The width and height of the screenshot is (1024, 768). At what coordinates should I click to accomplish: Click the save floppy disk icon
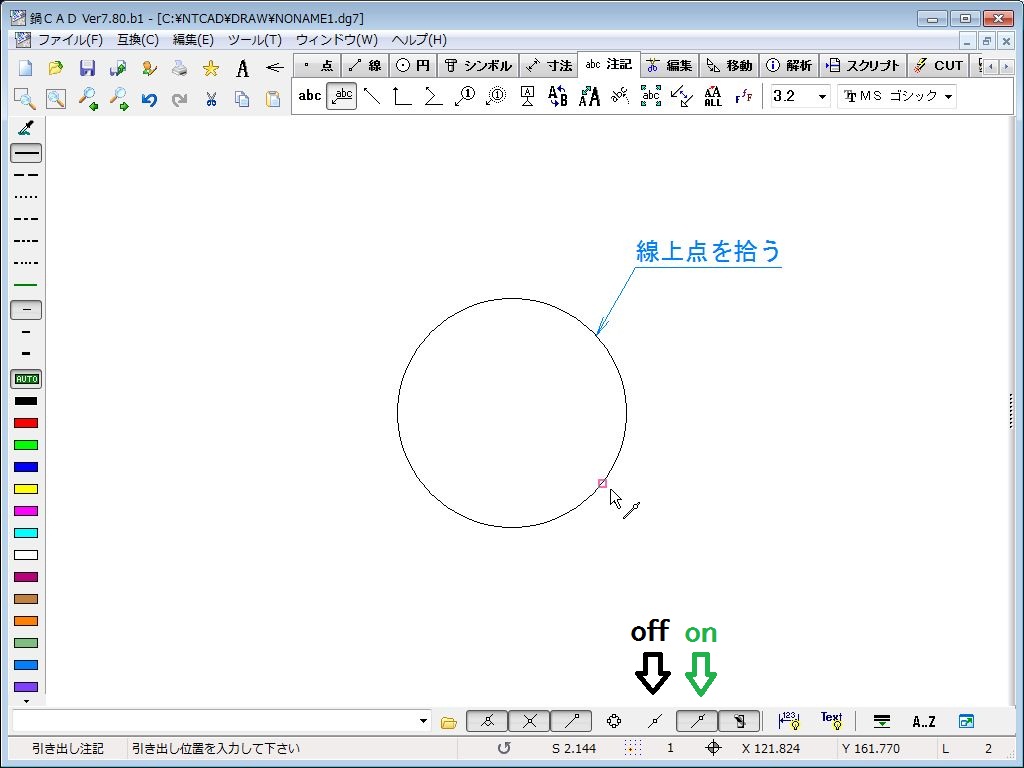click(87, 68)
